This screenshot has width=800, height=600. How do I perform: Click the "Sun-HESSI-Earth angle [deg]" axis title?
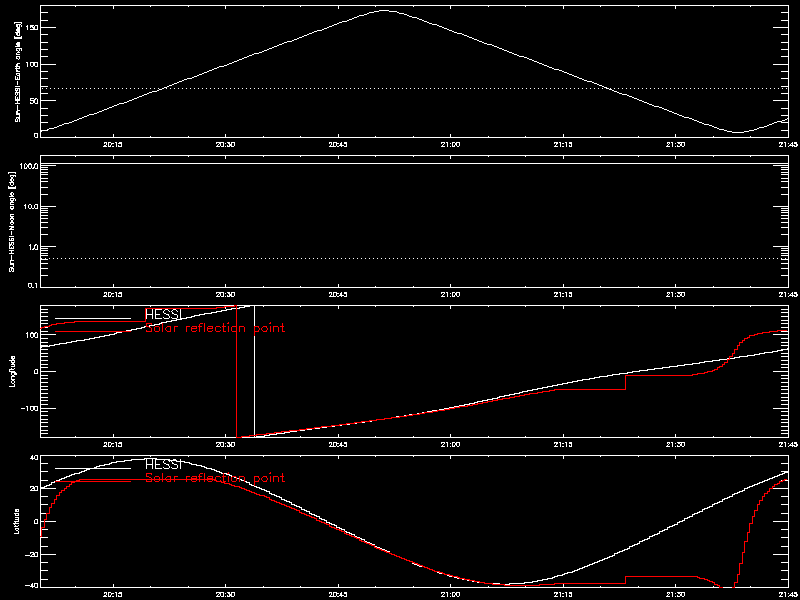pos(19,71)
